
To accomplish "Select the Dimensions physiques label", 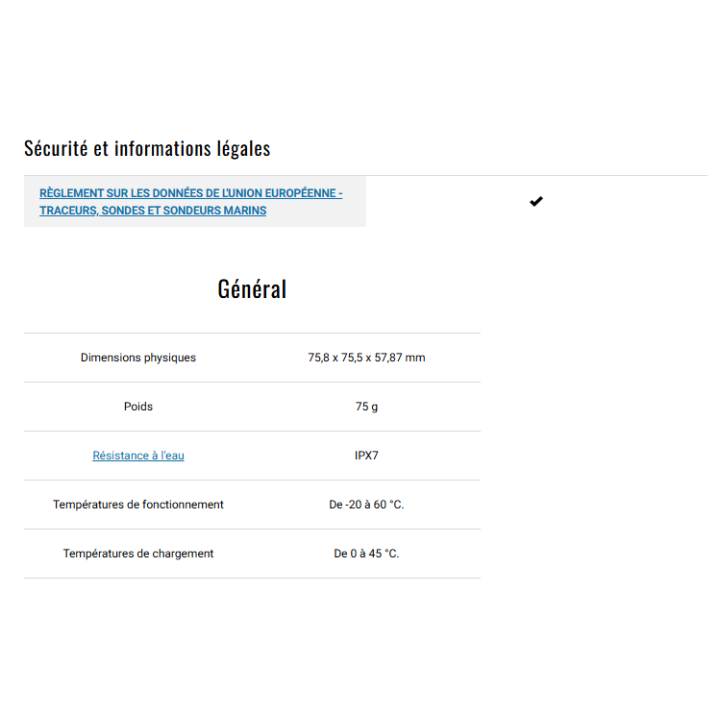I will click(x=138, y=358).
